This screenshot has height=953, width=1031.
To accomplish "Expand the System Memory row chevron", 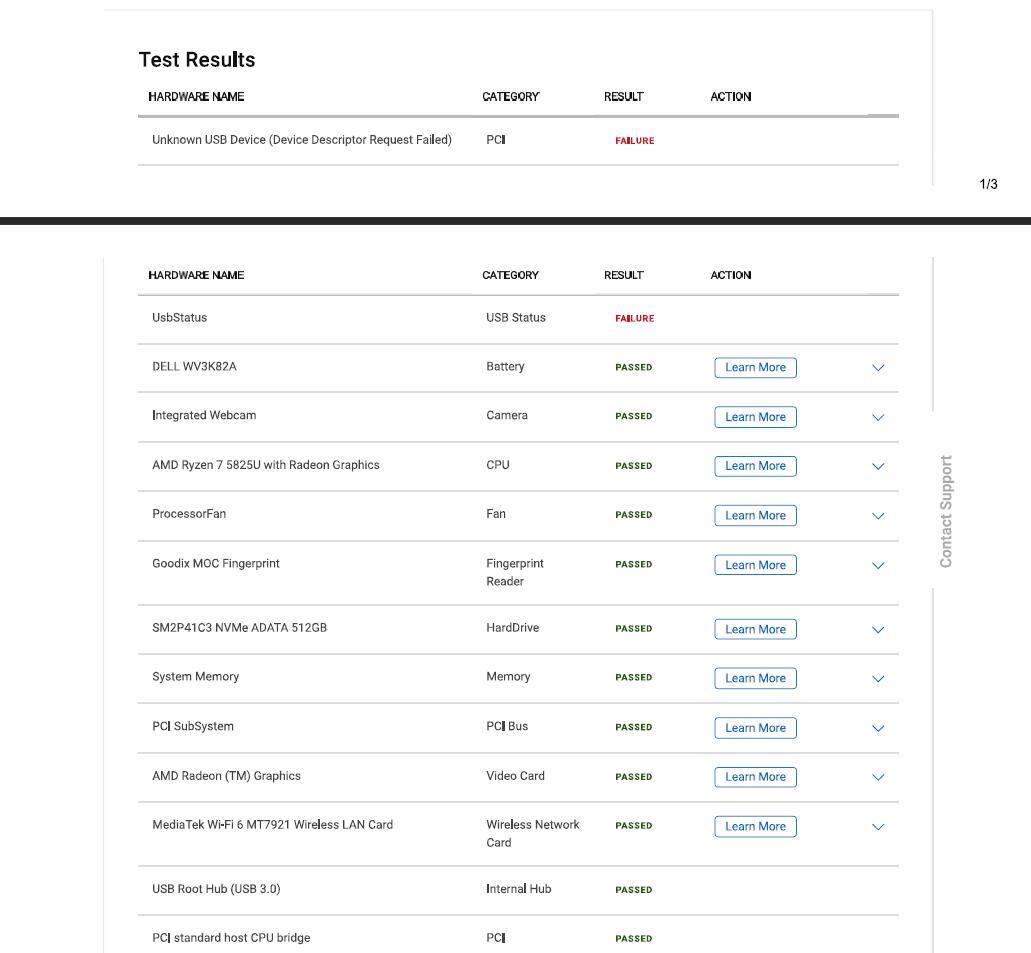I will click(878, 679).
